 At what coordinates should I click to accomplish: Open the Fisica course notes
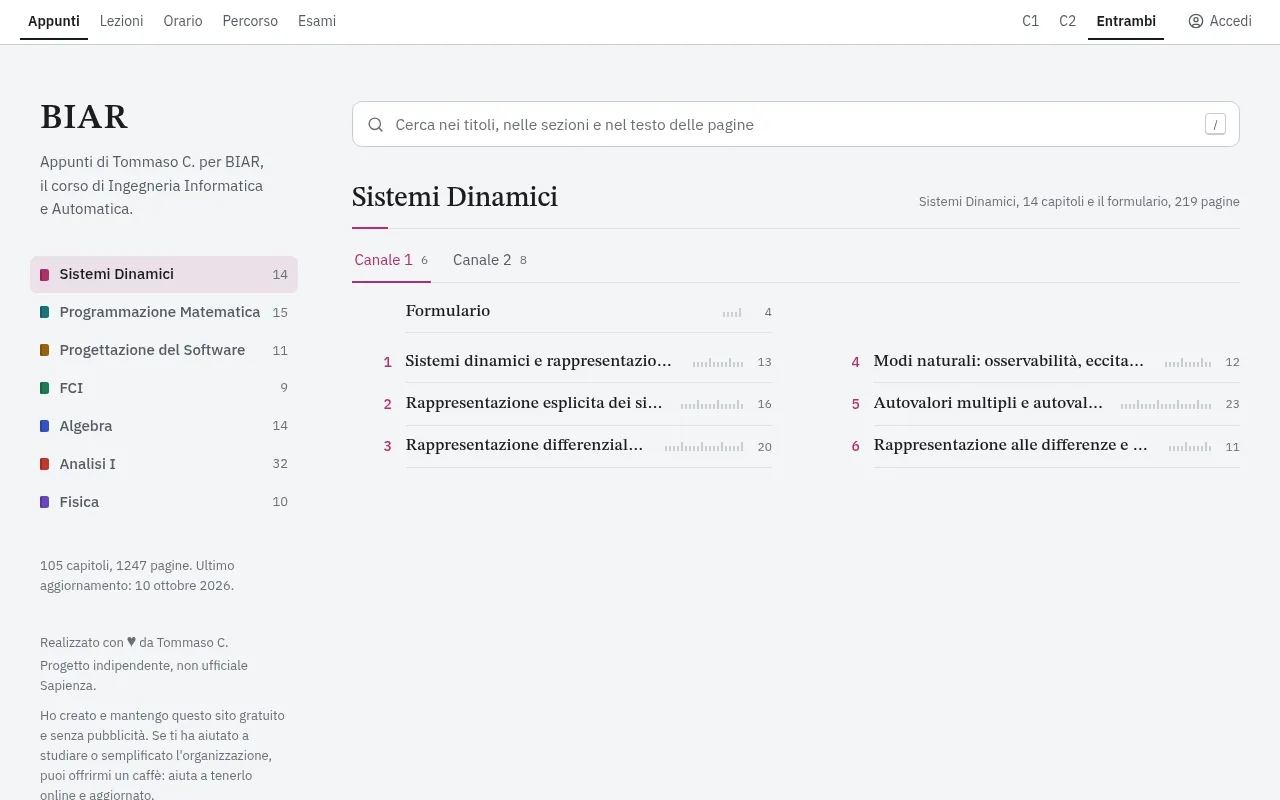click(x=164, y=502)
